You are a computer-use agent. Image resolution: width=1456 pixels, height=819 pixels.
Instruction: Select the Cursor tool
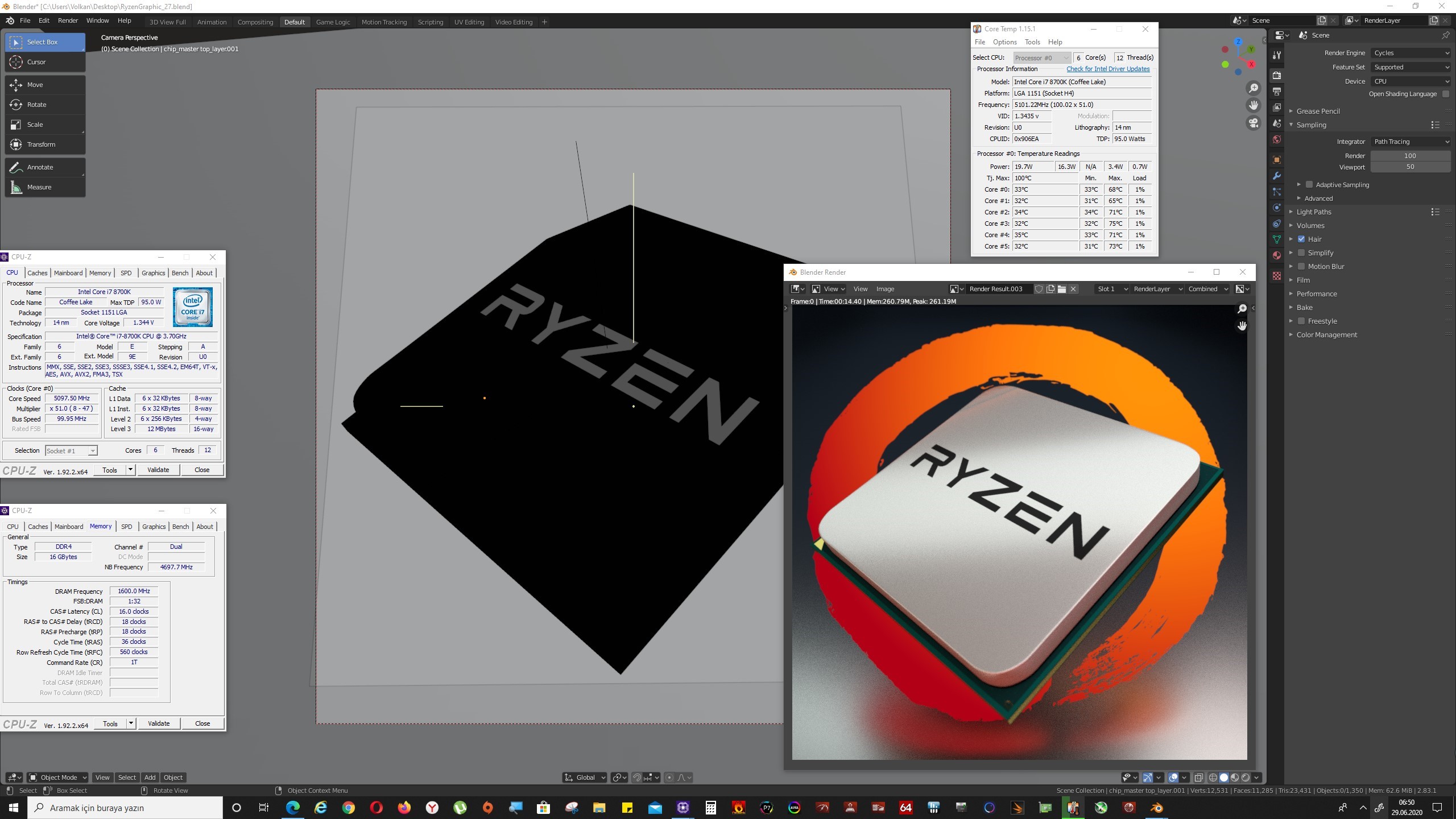(x=45, y=62)
